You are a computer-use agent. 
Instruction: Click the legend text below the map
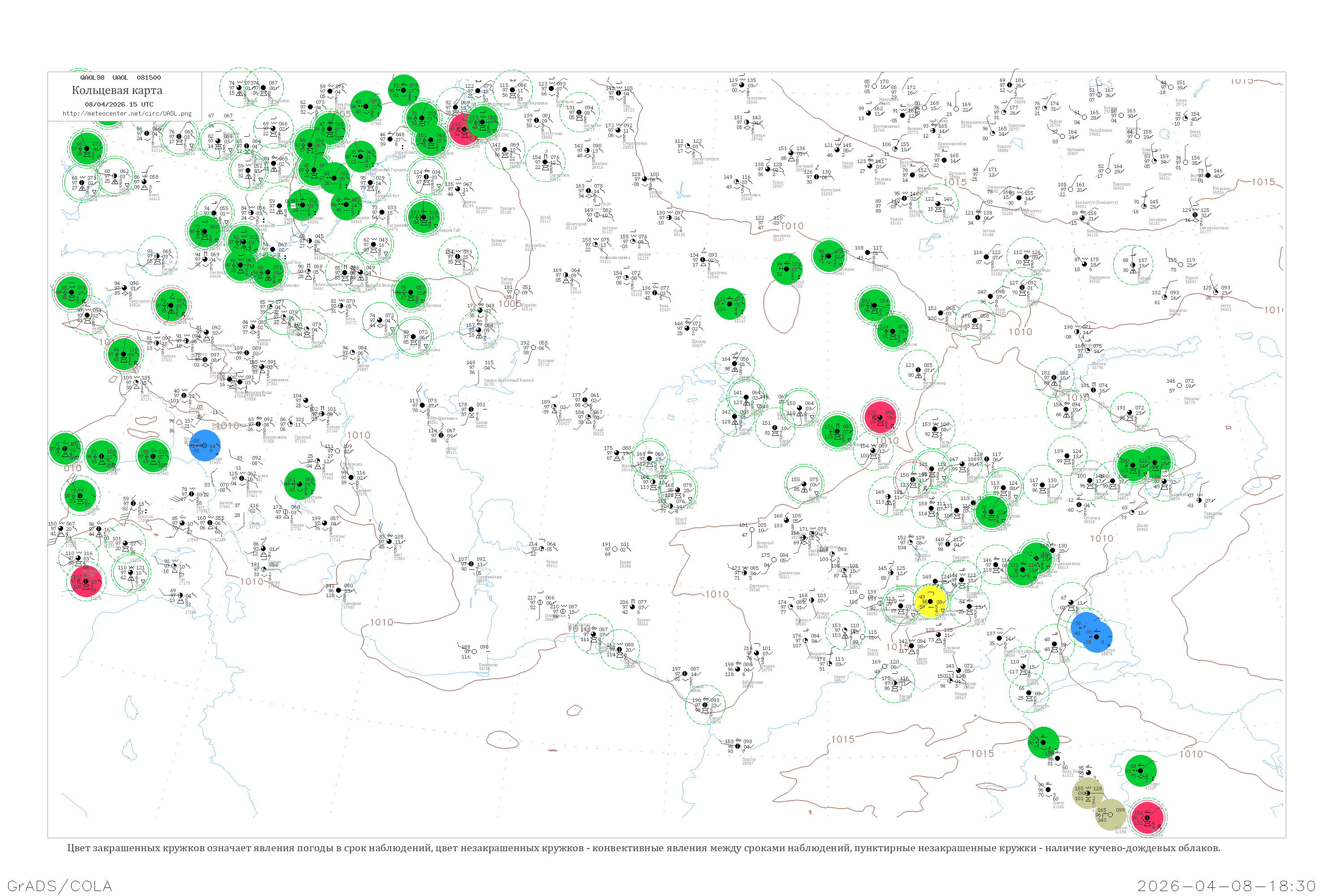pos(643,848)
